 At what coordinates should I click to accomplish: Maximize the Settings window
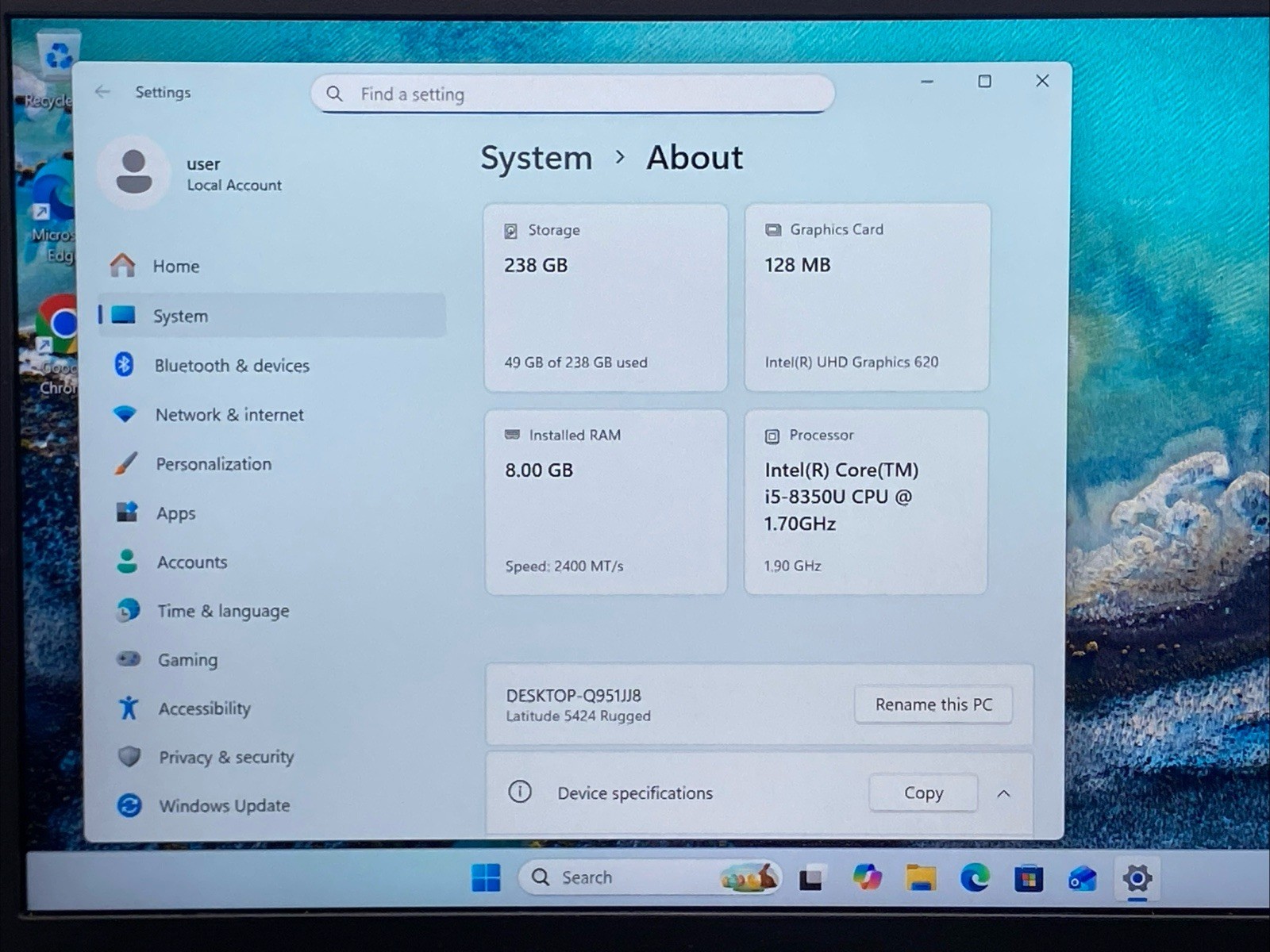point(984,81)
